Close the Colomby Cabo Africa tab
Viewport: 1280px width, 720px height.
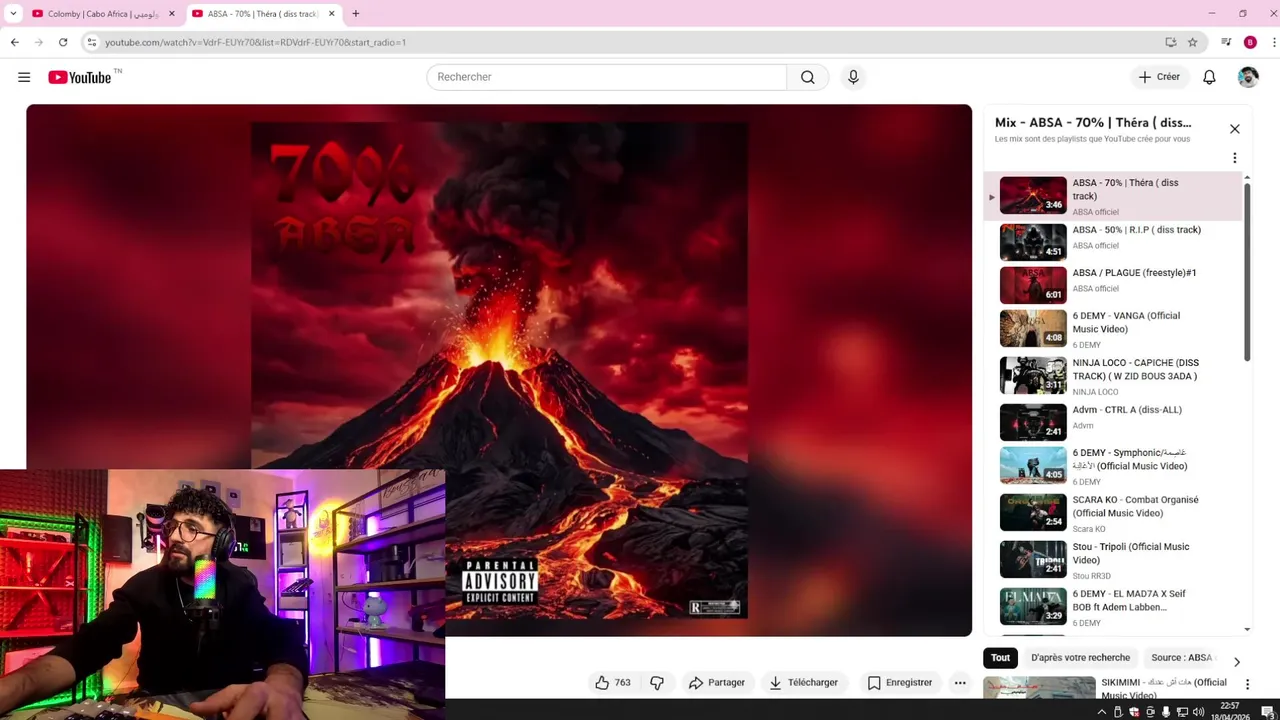172,14
